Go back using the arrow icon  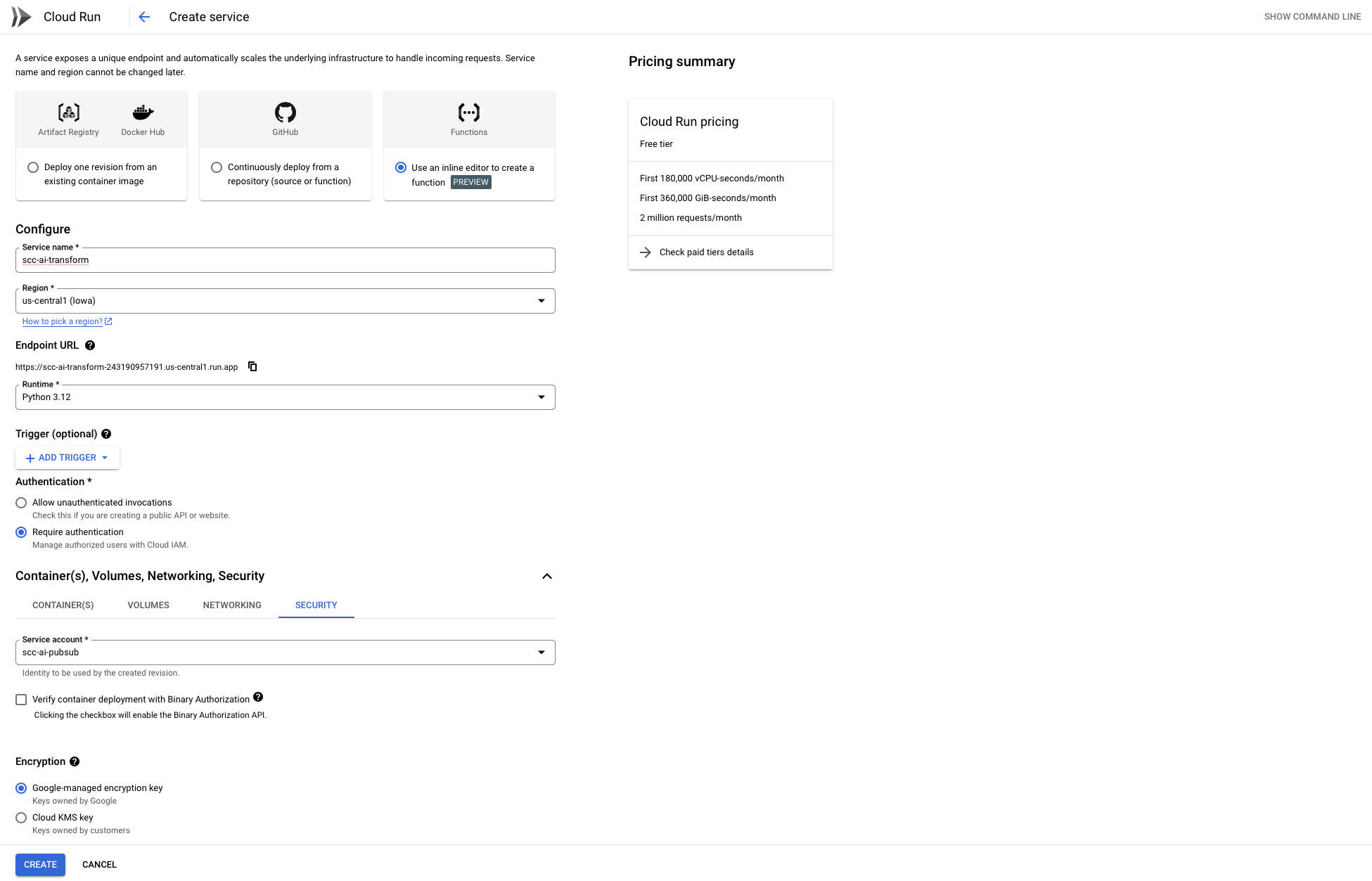(144, 17)
